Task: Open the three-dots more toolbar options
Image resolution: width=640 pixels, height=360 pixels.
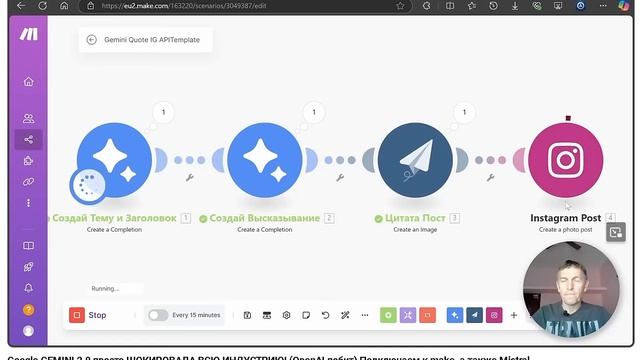Action: (365, 315)
